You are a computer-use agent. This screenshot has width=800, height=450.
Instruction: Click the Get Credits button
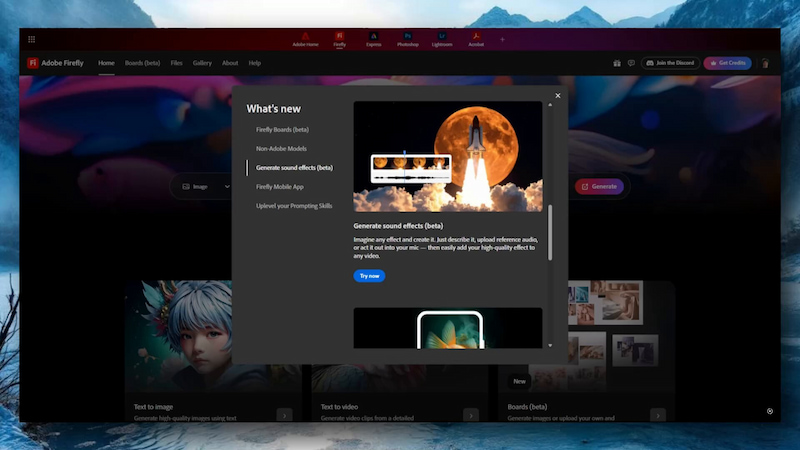tap(728, 63)
